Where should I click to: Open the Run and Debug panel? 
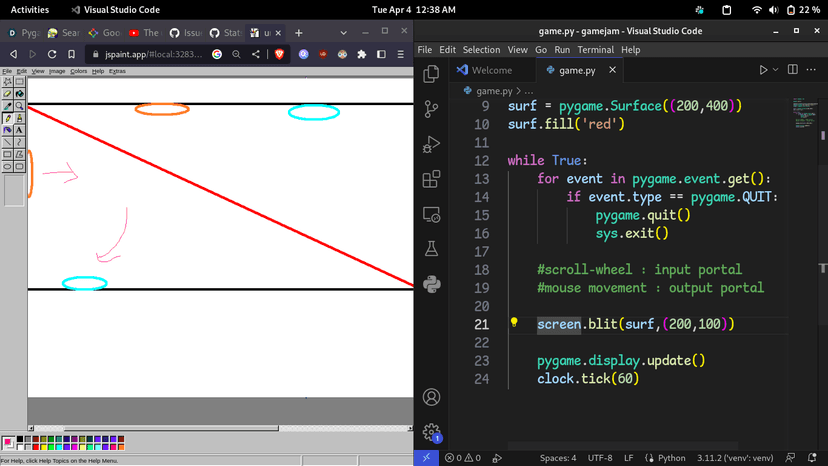pos(432,145)
